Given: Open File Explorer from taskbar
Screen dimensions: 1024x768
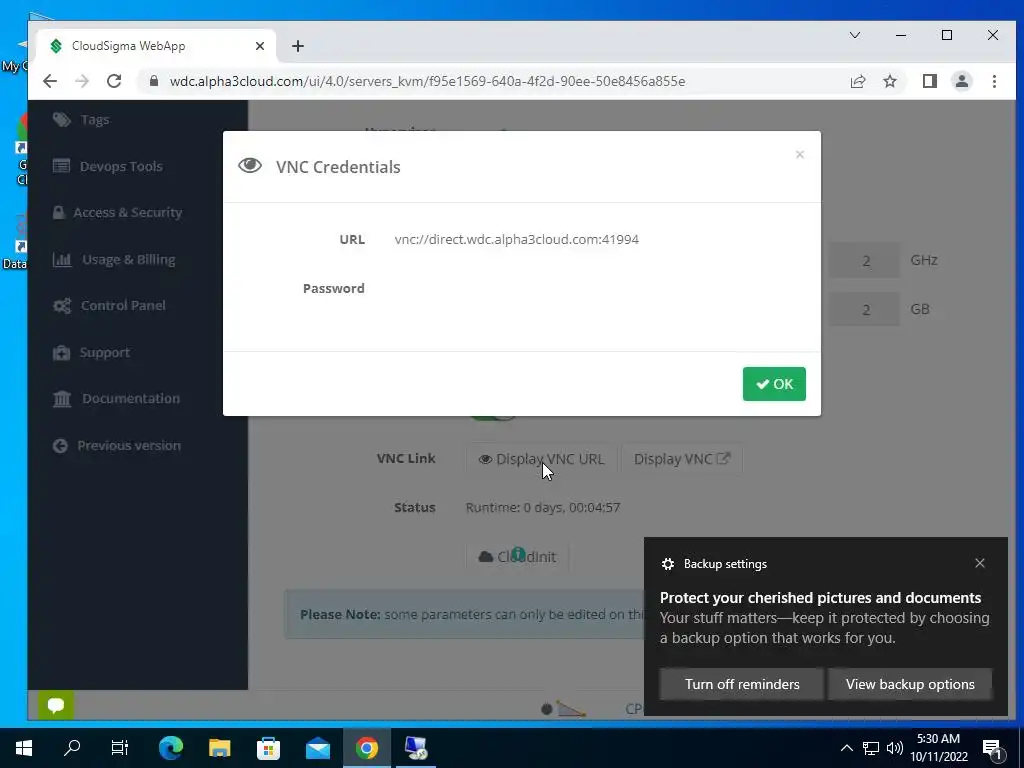Looking at the screenshot, I should [219, 748].
